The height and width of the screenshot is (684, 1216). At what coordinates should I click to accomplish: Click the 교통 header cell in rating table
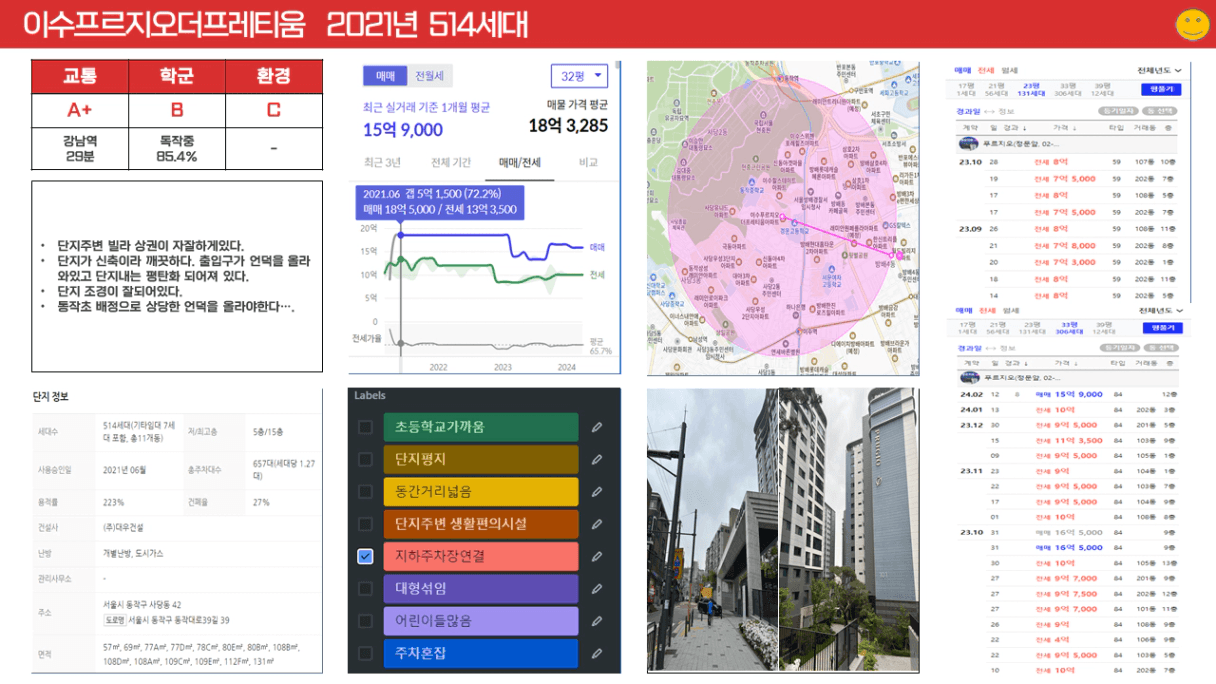(80, 77)
